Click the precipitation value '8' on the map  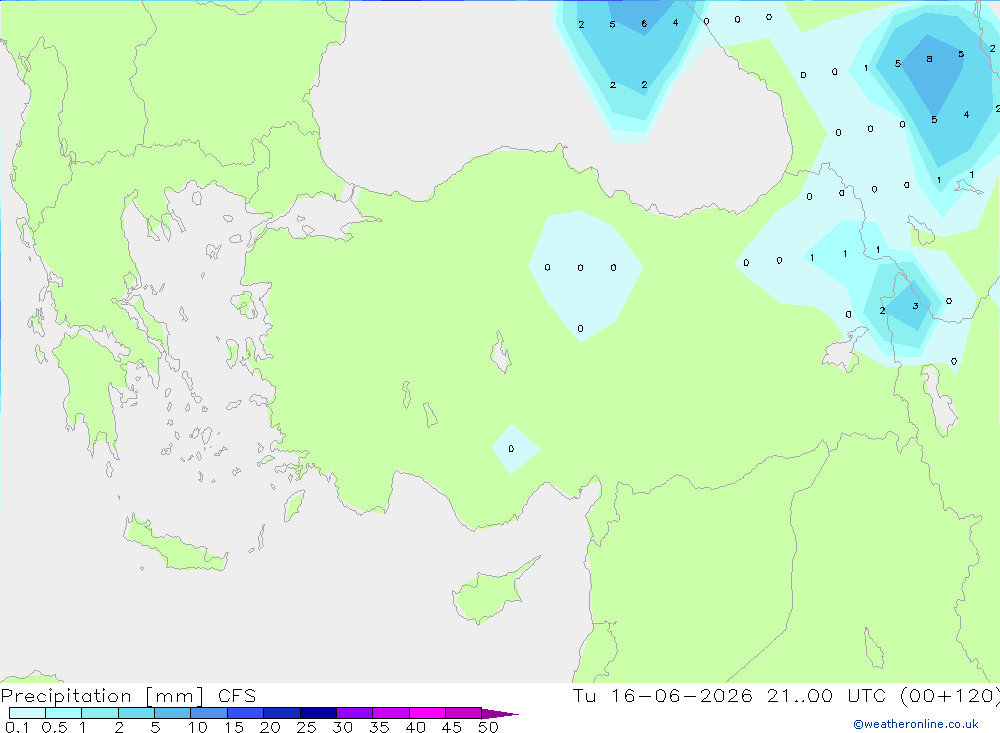click(929, 59)
